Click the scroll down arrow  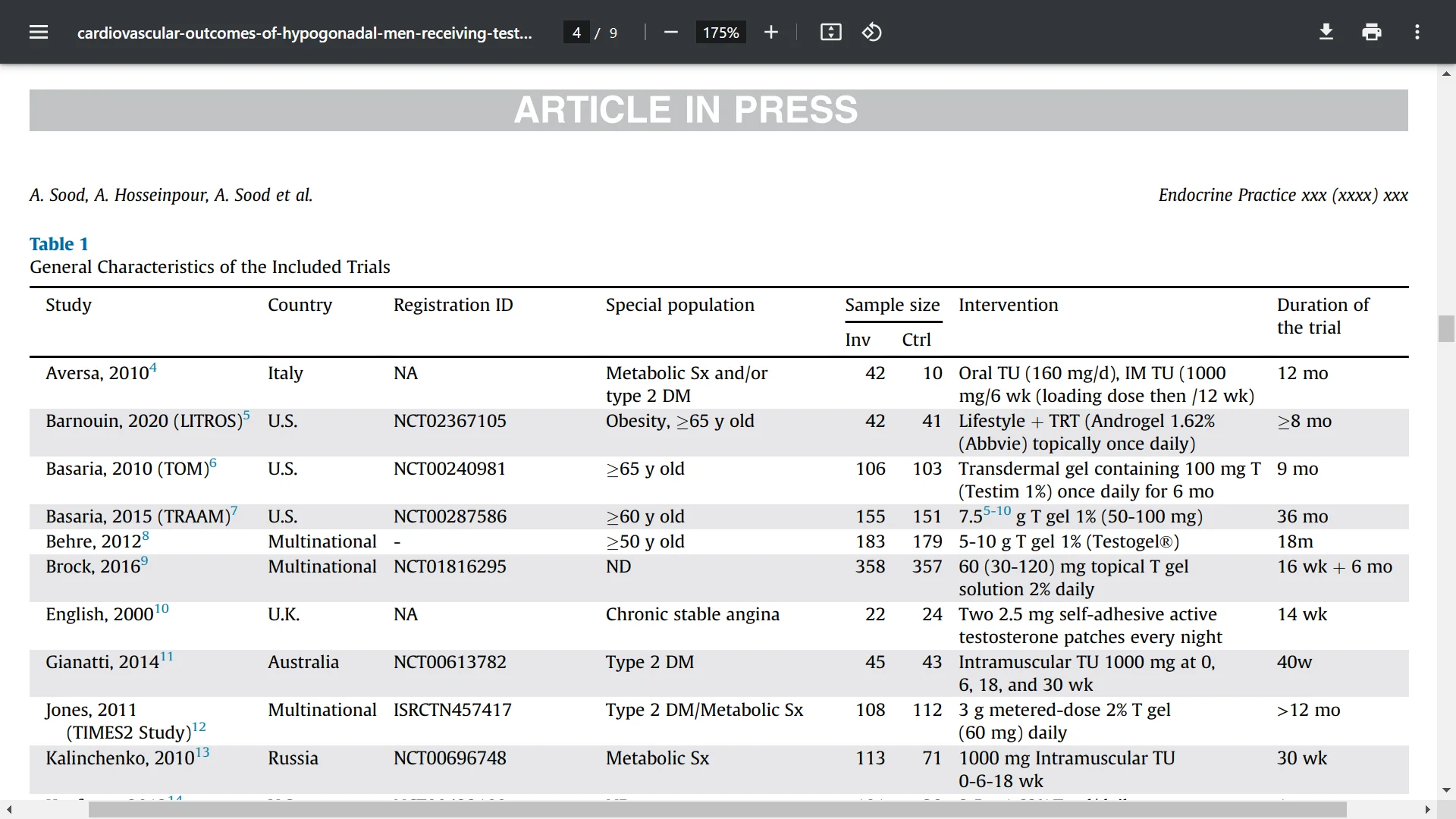1446,790
